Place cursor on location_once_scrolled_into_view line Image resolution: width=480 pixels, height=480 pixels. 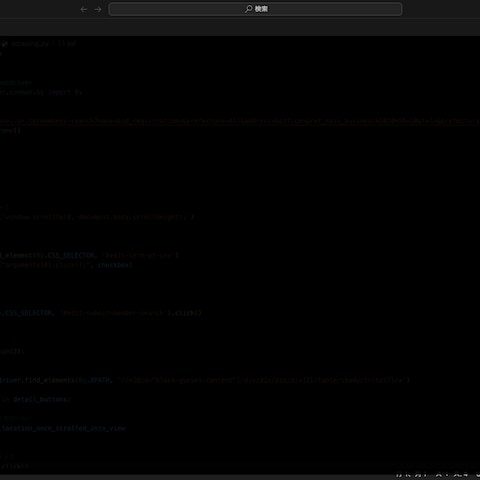click(x=63, y=428)
